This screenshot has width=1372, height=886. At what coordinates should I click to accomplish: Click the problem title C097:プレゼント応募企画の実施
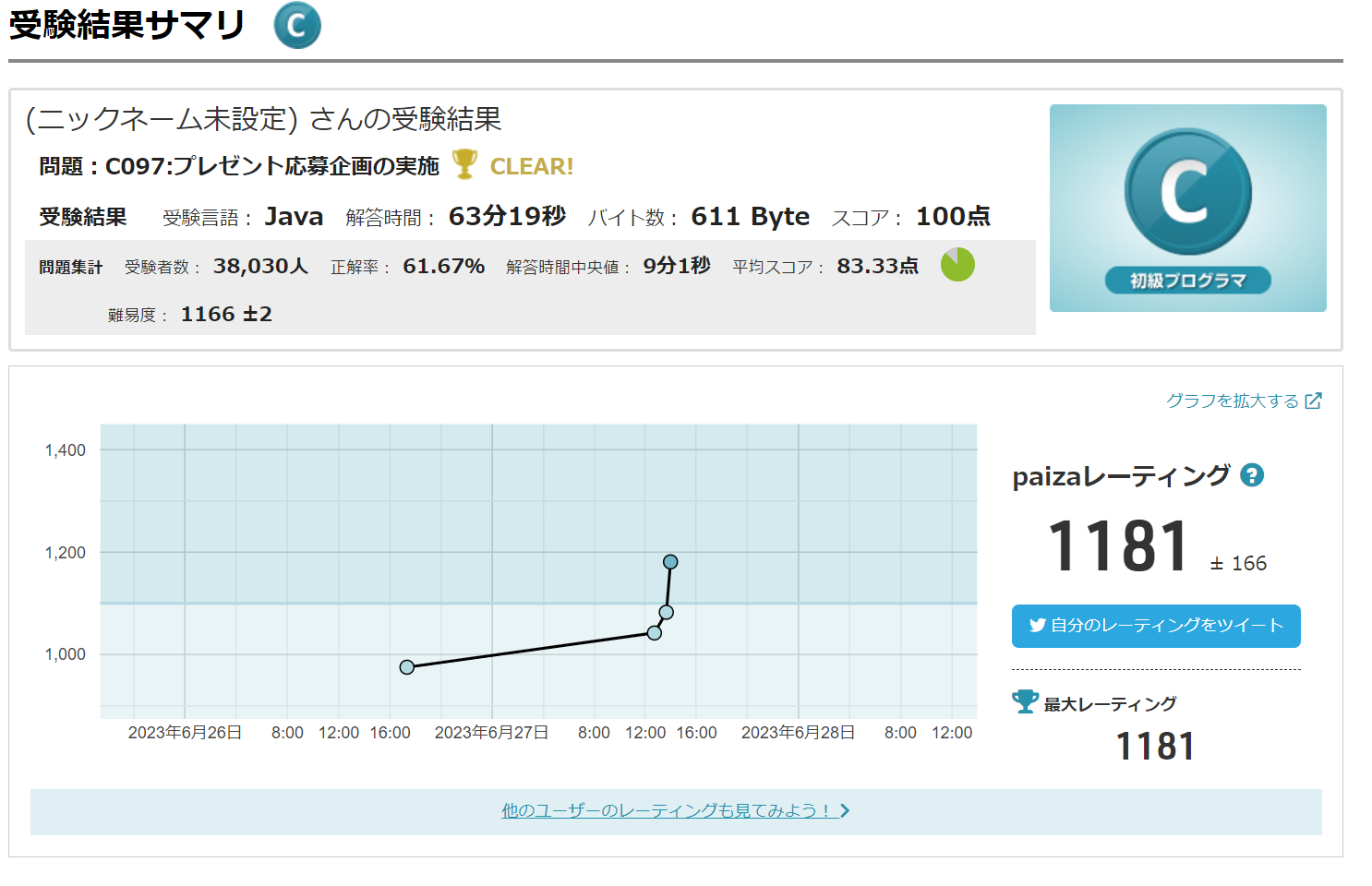click(271, 166)
